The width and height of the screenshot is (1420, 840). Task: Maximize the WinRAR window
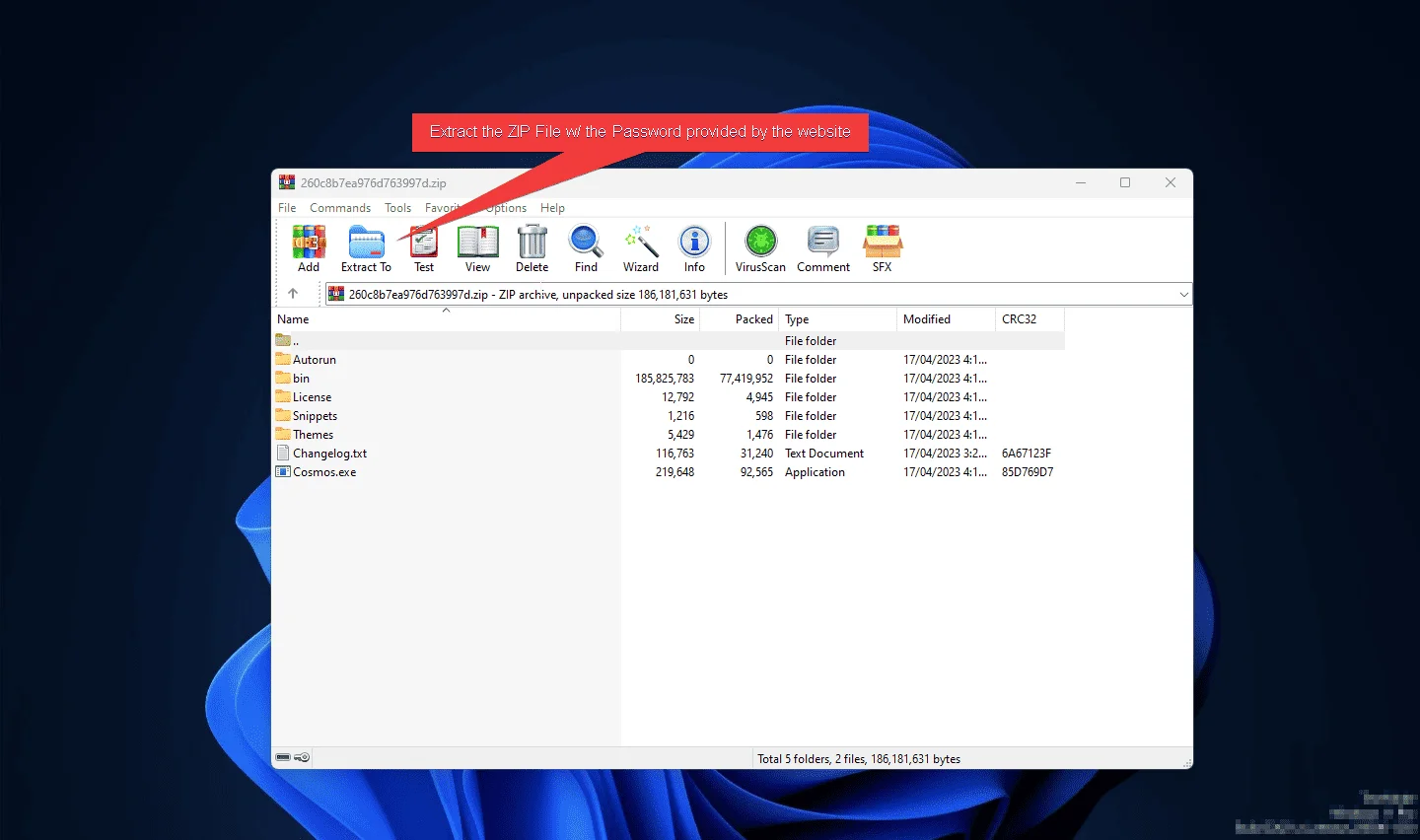coord(1125,182)
